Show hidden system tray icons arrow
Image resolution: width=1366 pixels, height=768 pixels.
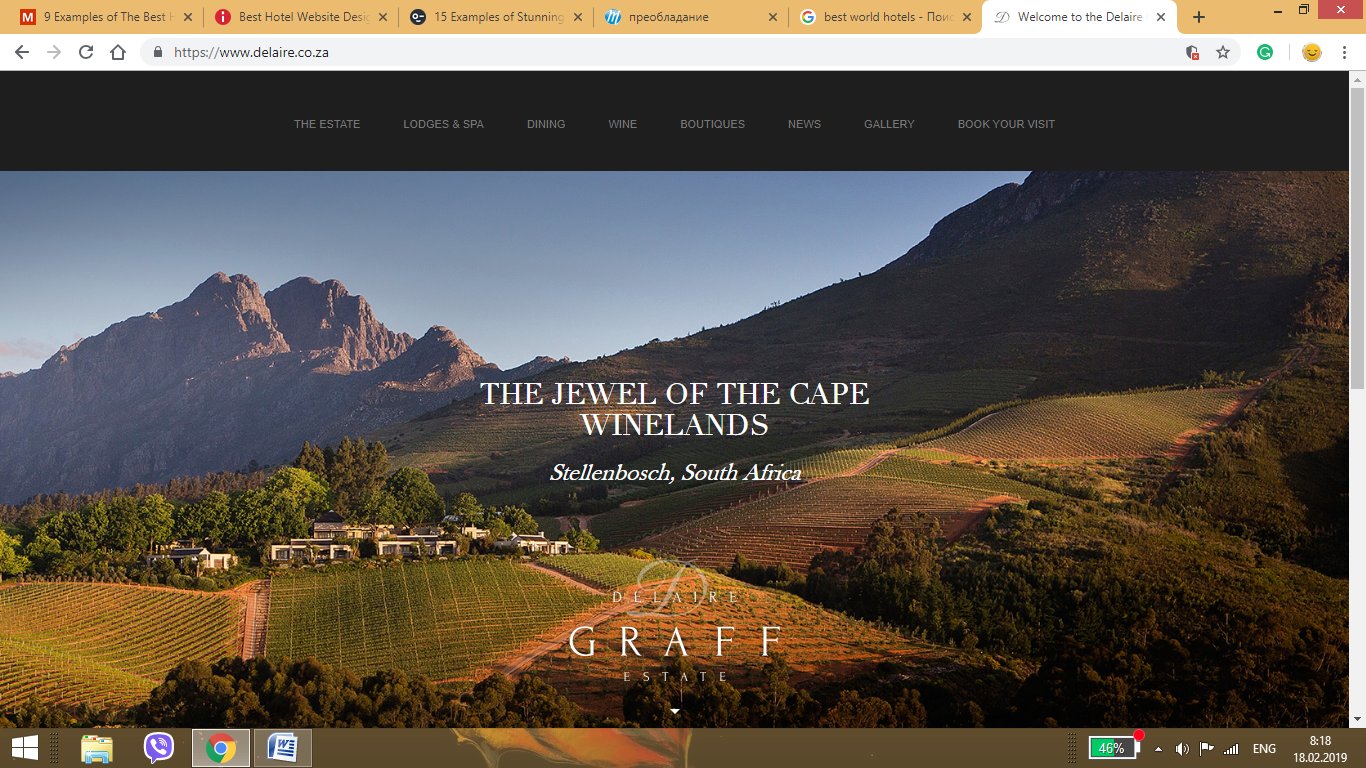[x=1158, y=749]
